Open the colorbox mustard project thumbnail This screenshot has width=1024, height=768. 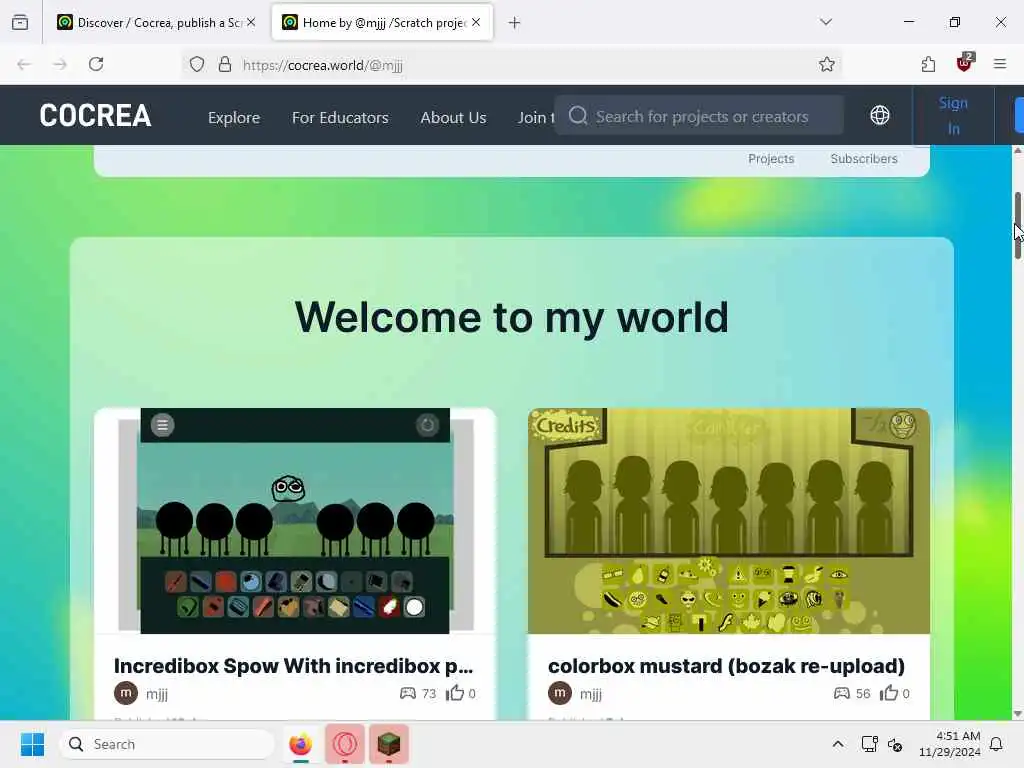[x=729, y=521]
